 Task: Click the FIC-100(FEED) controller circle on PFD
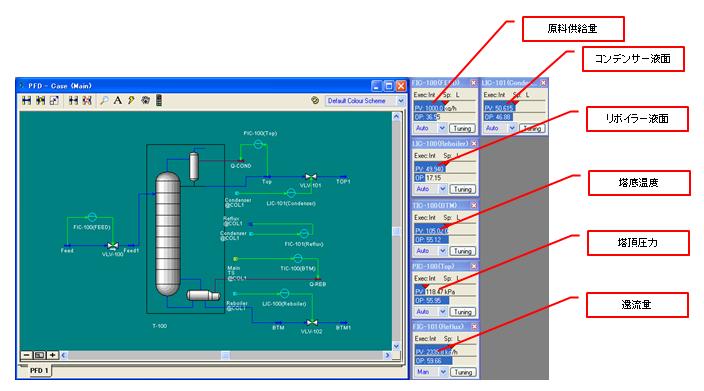[x=92, y=217]
